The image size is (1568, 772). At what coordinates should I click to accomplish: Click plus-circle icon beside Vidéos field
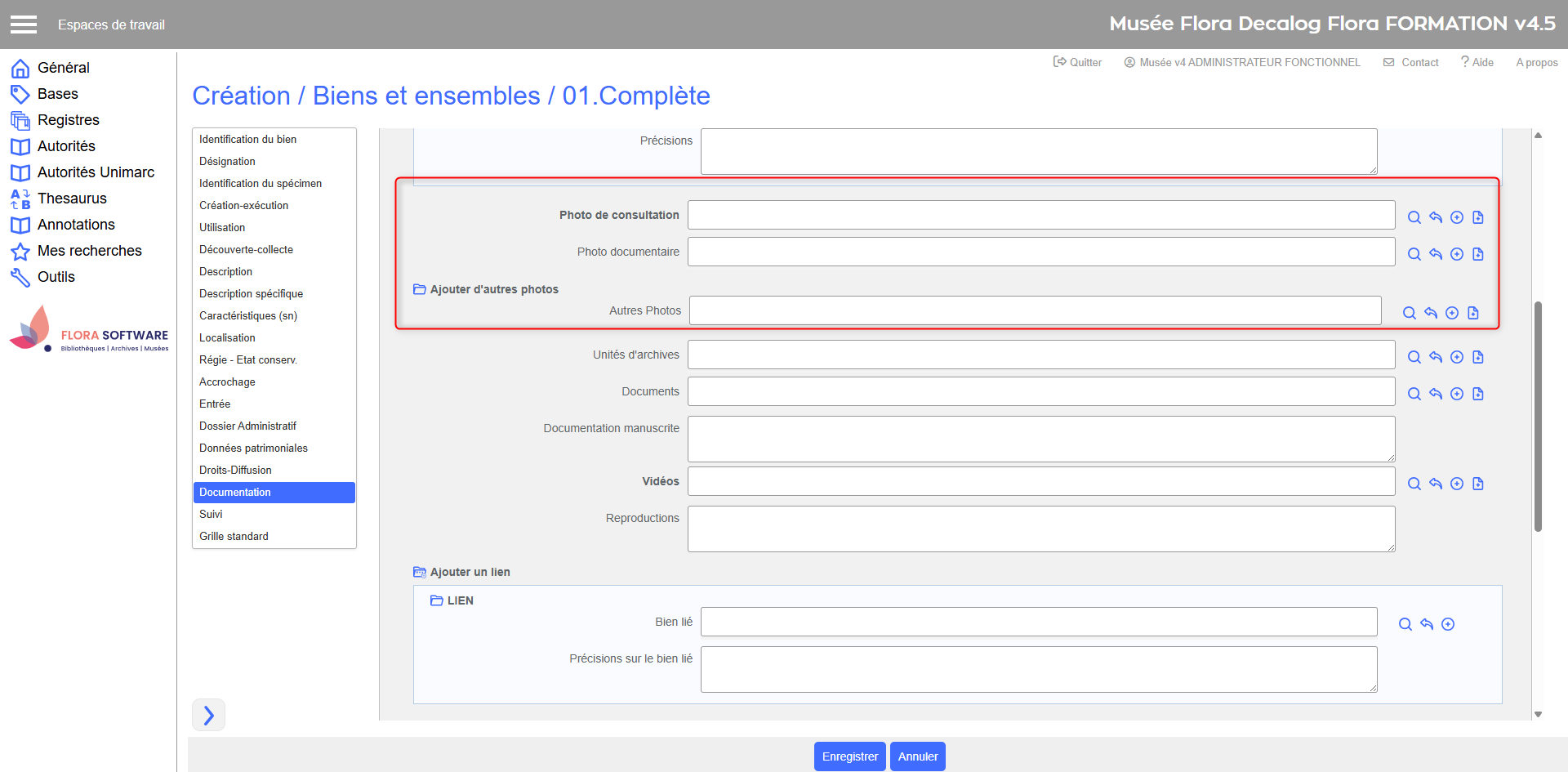tap(1456, 484)
